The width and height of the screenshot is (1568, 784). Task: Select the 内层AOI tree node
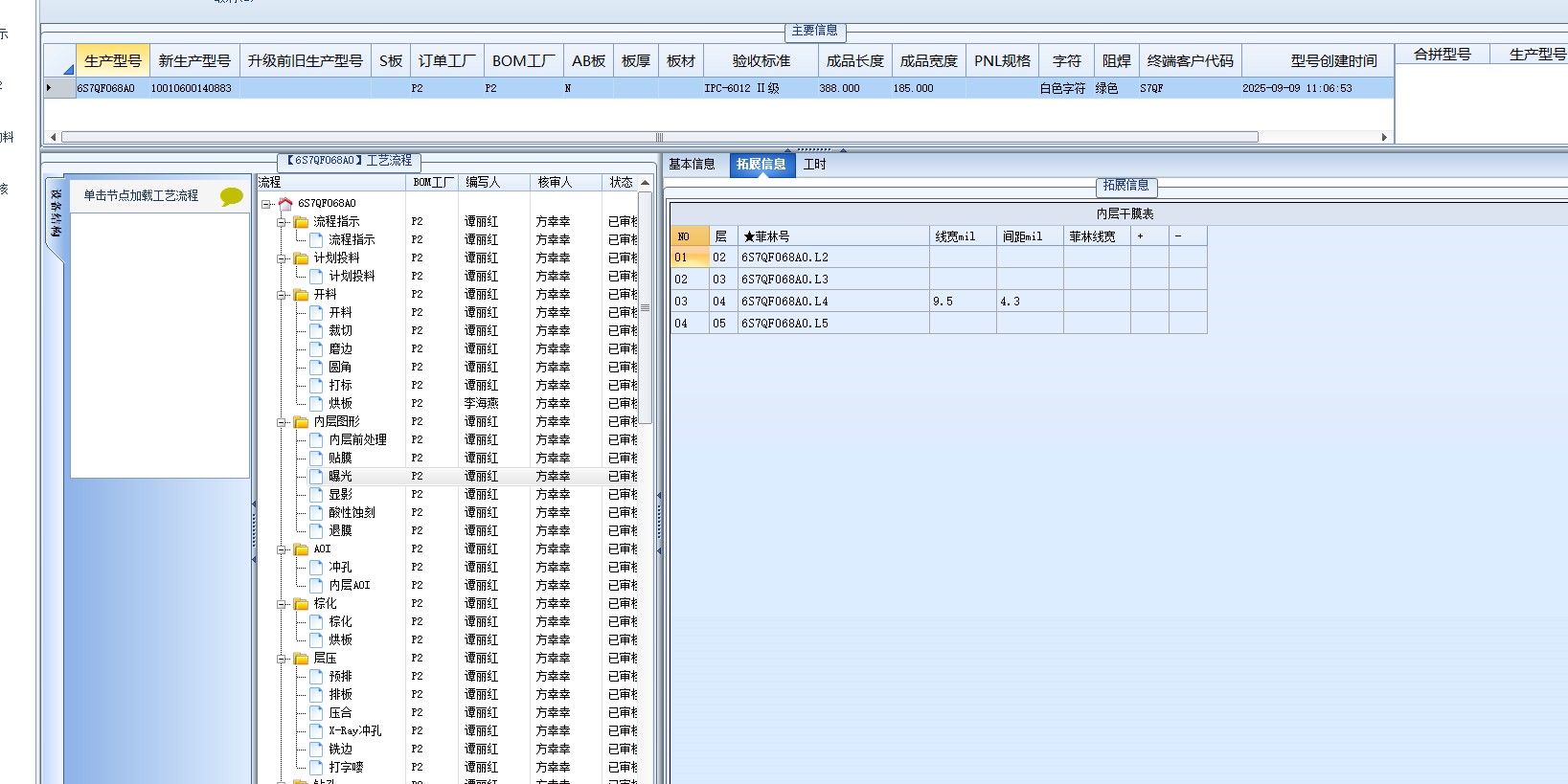pos(349,585)
